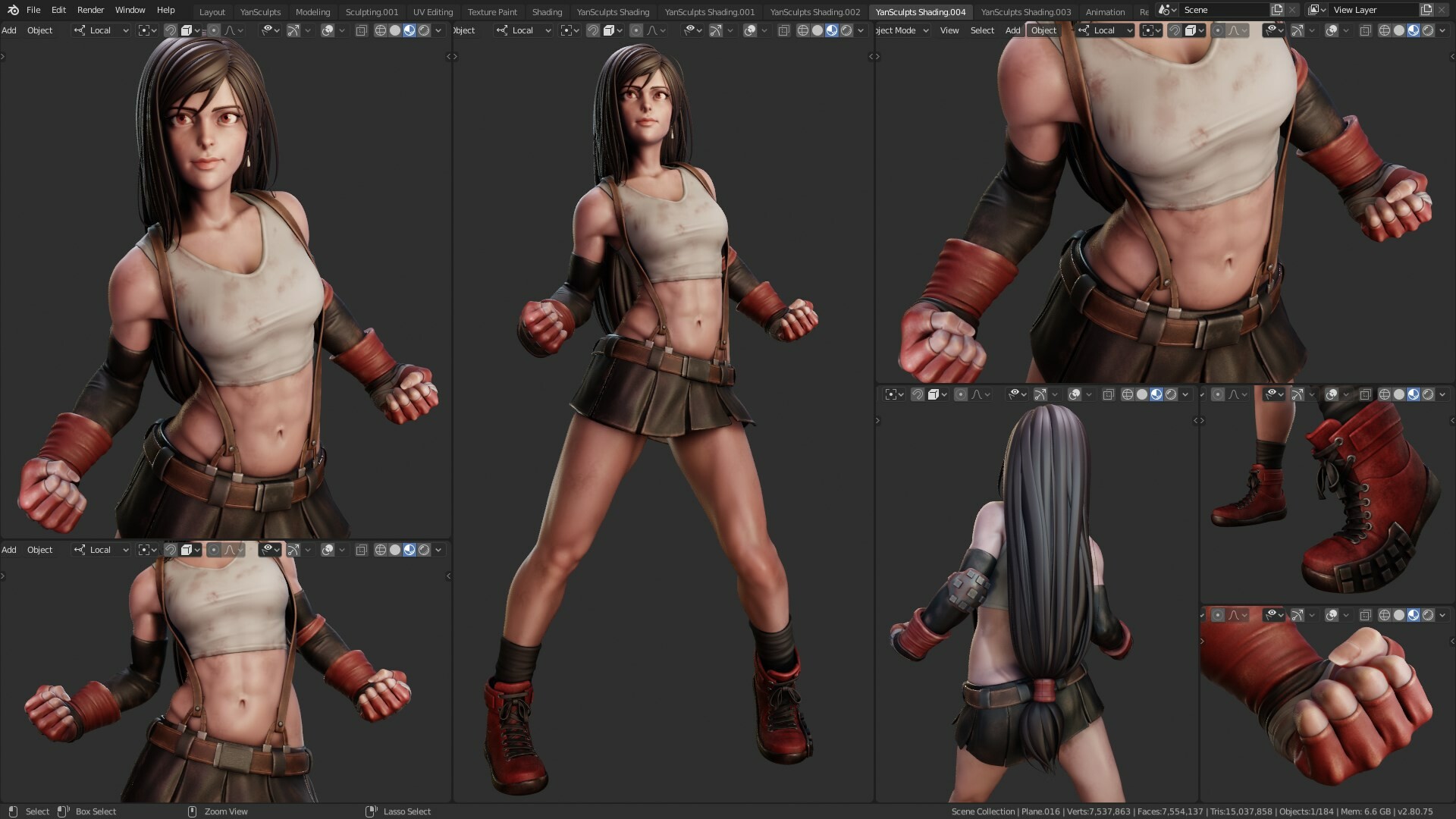Open the File menu
The image size is (1456, 819).
33,10
